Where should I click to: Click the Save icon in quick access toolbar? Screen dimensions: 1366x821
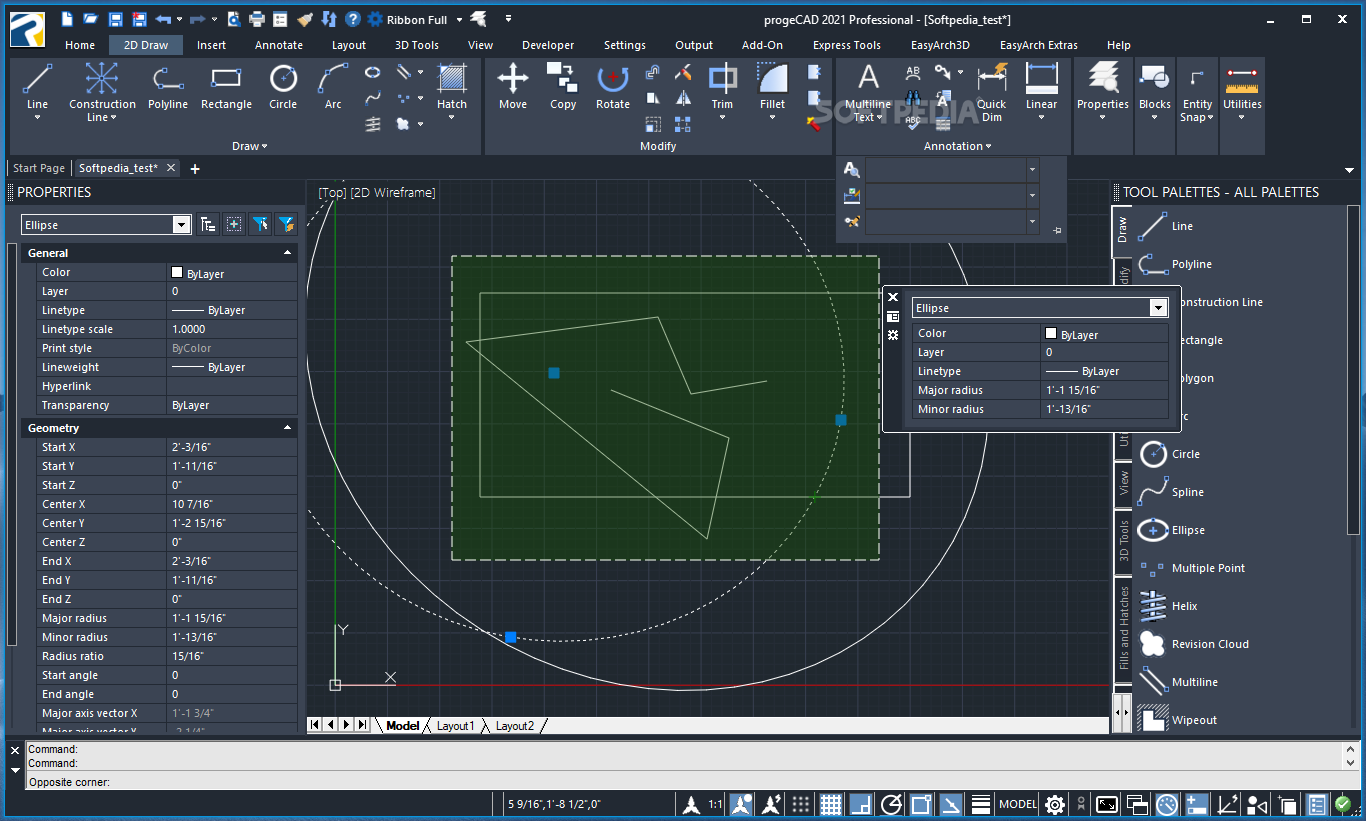tap(116, 19)
